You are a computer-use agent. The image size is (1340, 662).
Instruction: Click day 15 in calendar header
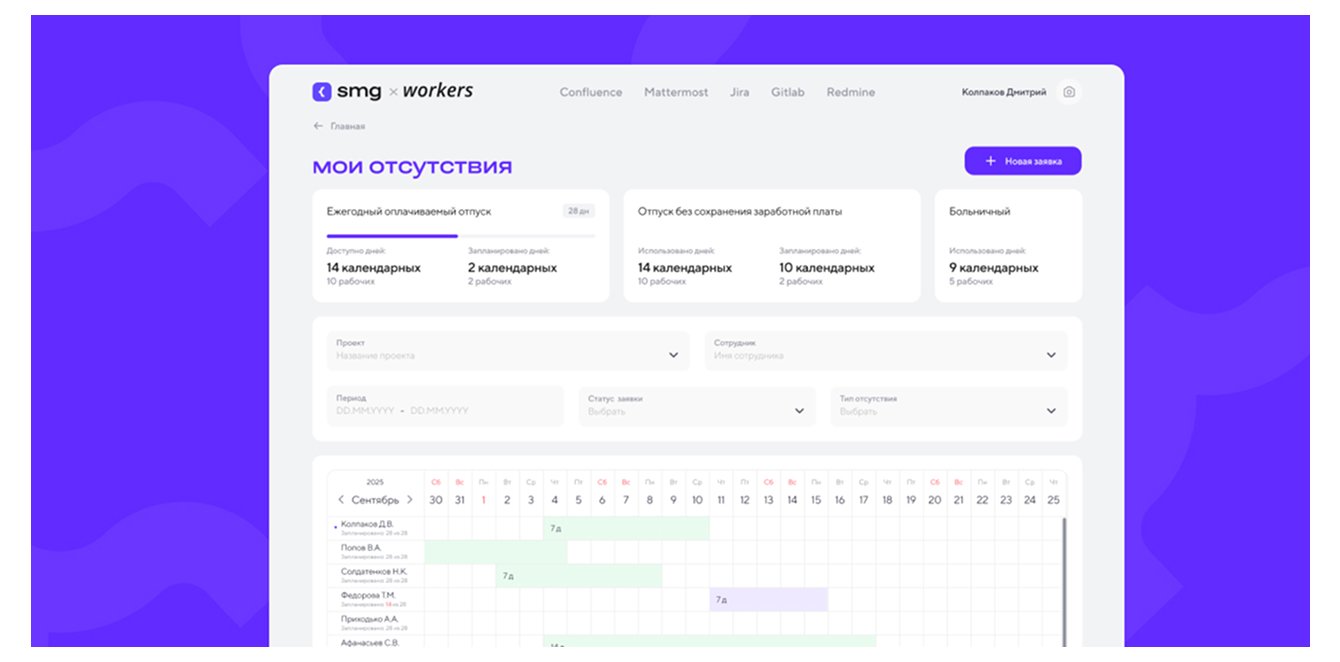pyautogui.click(x=816, y=499)
